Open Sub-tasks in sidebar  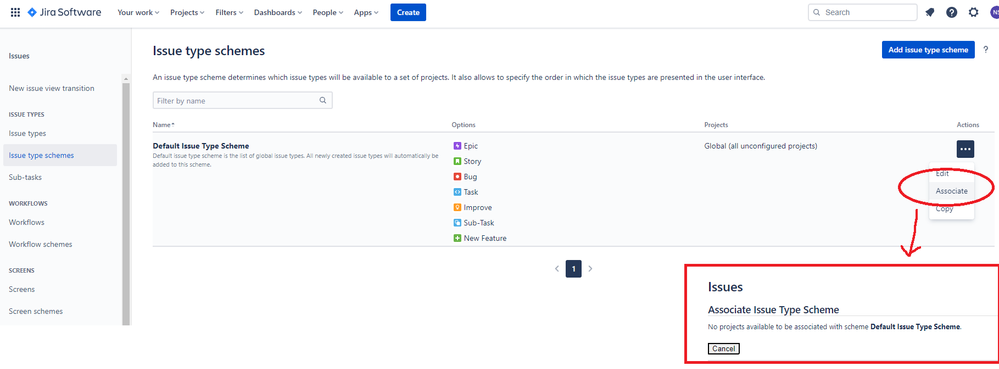coord(25,177)
